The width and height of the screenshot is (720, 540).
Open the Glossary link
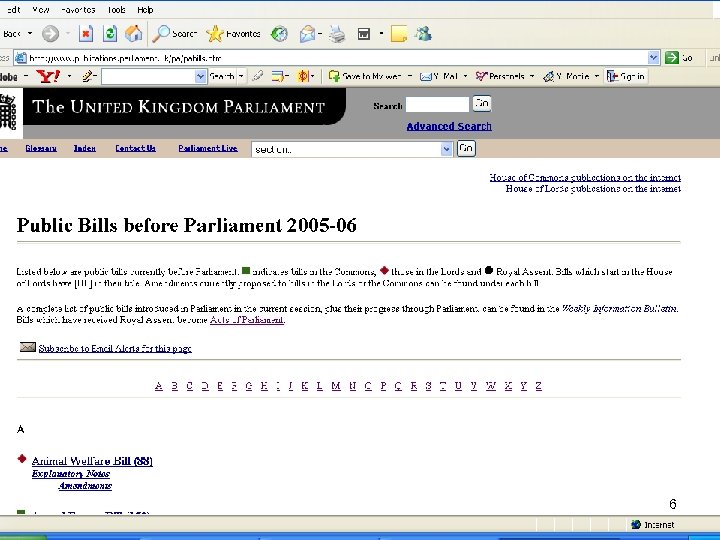tap(41, 148)
